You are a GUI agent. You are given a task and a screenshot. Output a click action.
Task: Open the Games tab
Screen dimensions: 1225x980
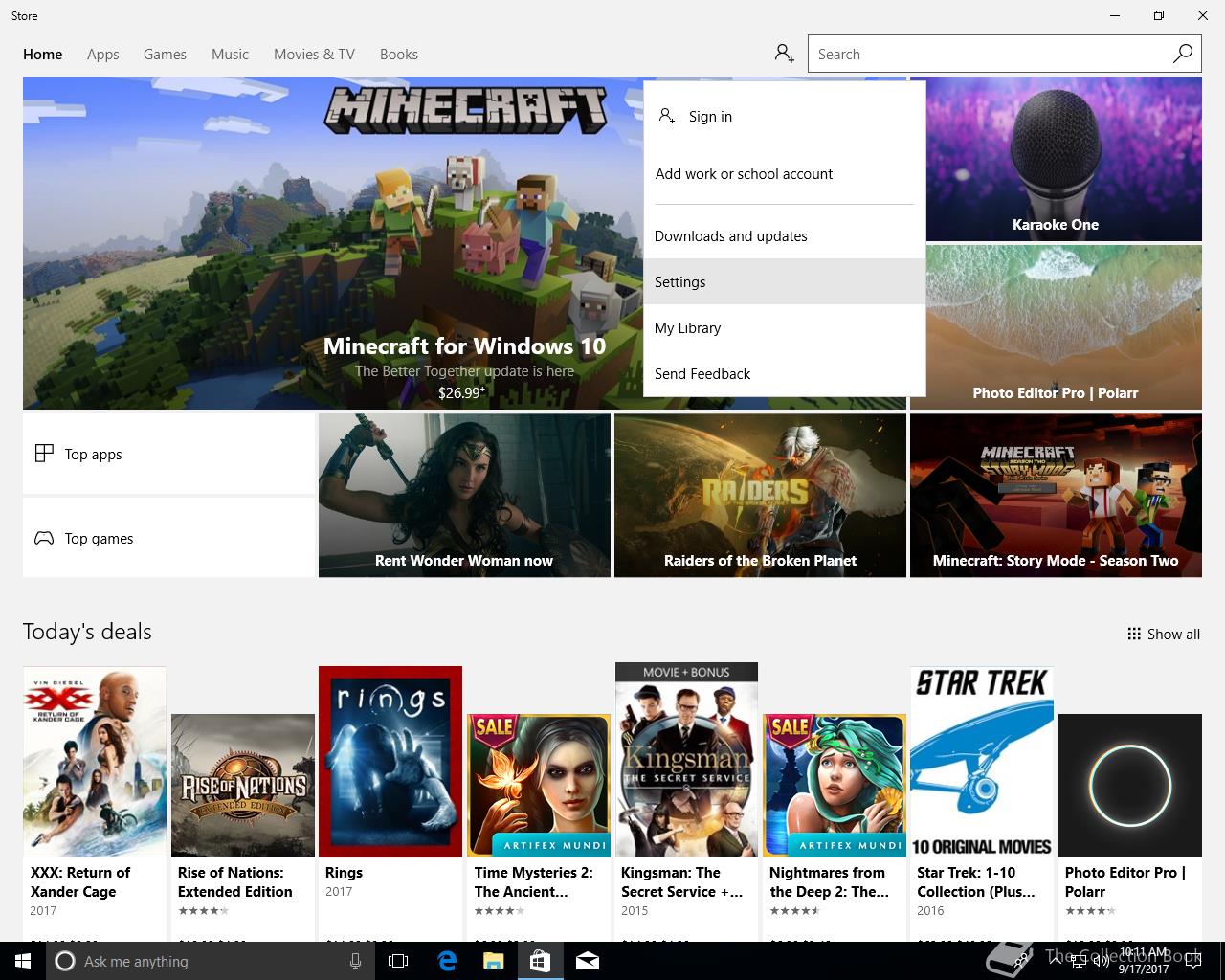pos(165,54)
